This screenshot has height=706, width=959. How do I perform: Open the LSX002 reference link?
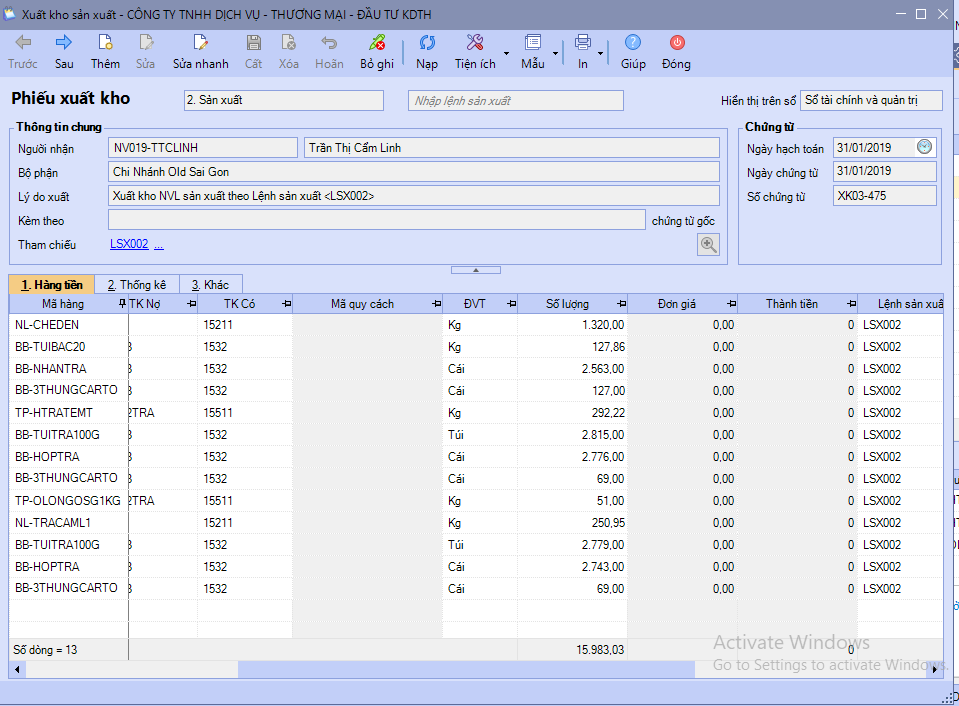[x=129, y=244]
